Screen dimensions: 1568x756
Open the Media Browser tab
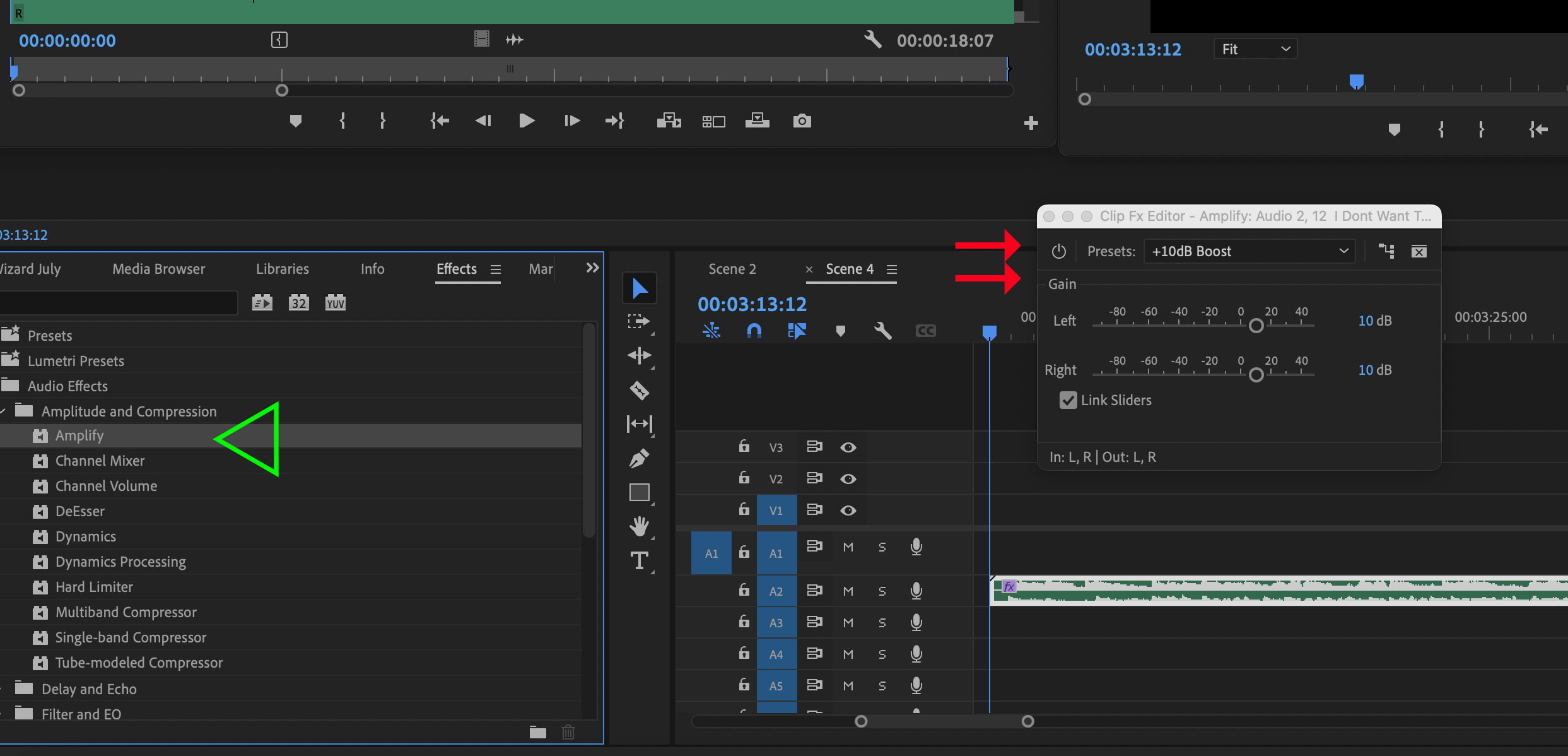point(158,269)
